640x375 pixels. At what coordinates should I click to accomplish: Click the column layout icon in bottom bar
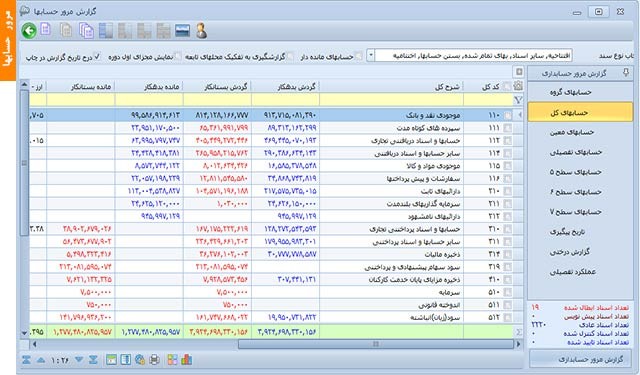[x=125, y=359]
